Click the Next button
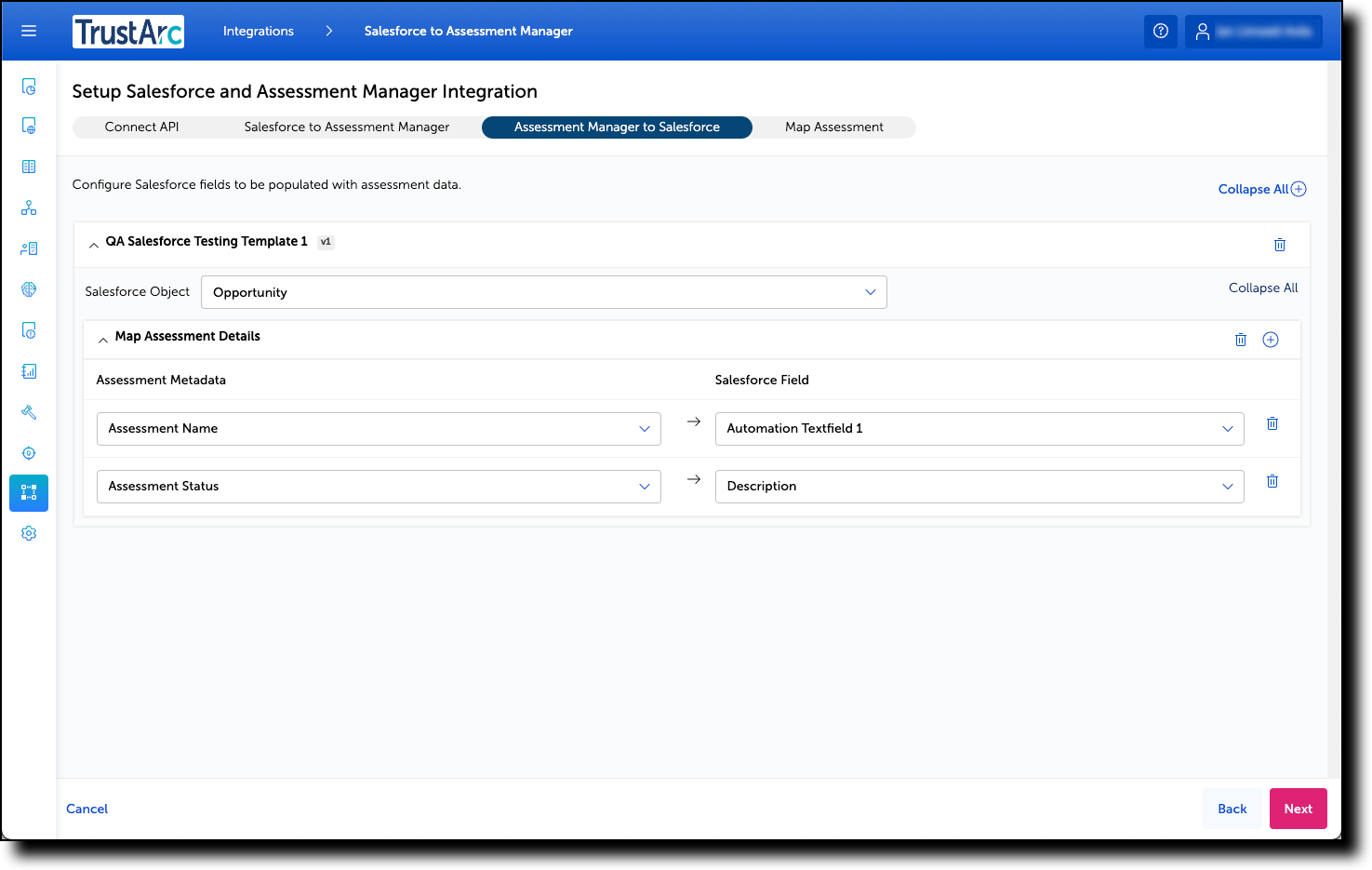1372x870 pixels. click(x=1298, y=808)
